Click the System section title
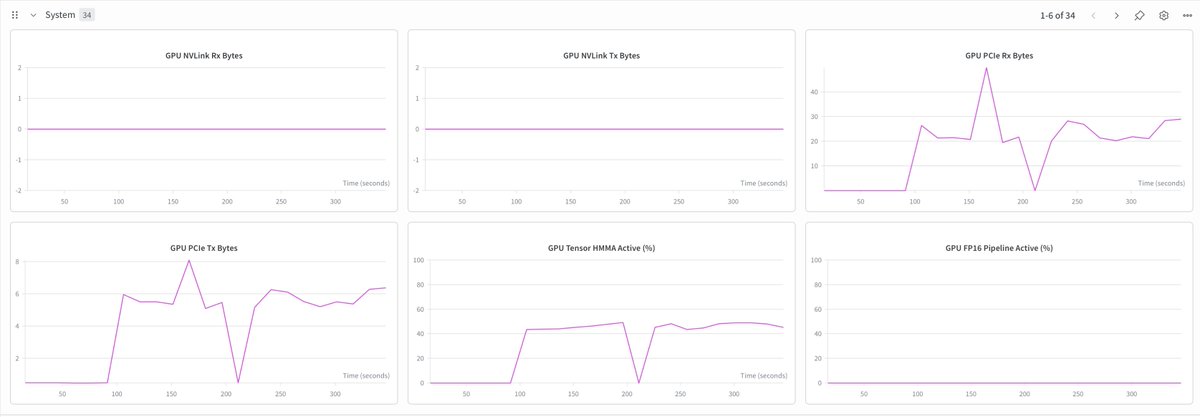 60,16
